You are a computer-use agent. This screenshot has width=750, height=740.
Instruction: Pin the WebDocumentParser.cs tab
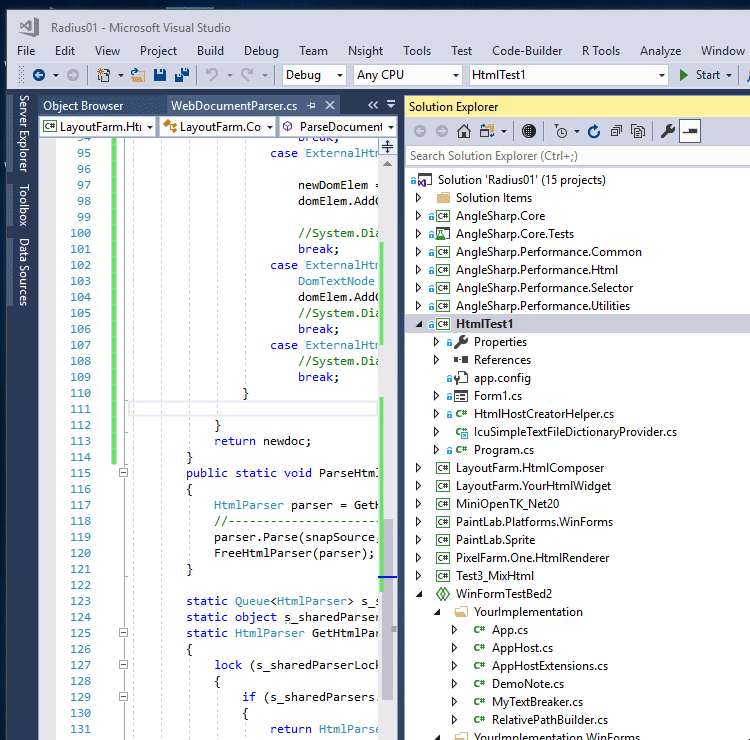tap(311, 105)
